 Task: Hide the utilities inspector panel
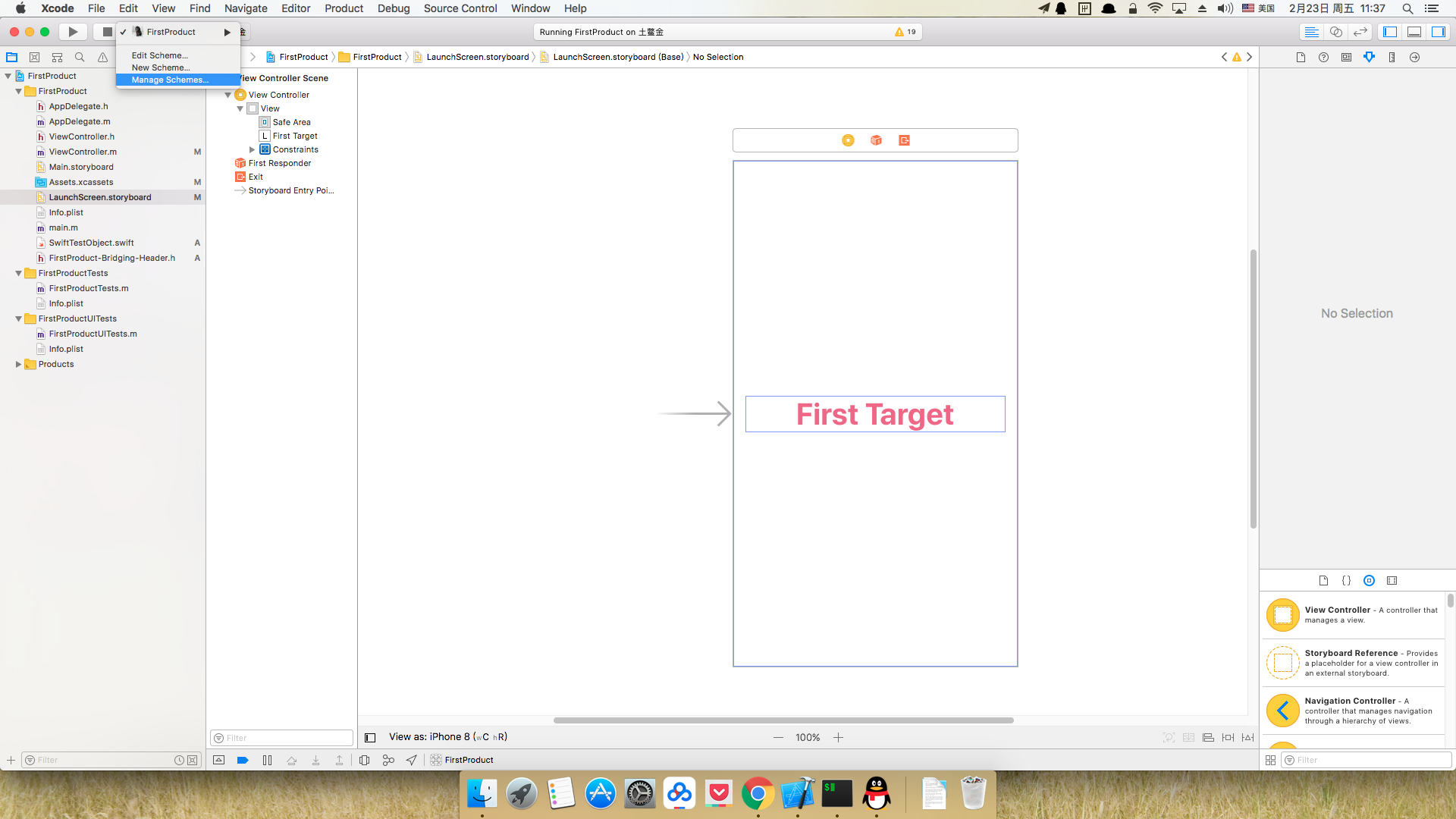1439,32
